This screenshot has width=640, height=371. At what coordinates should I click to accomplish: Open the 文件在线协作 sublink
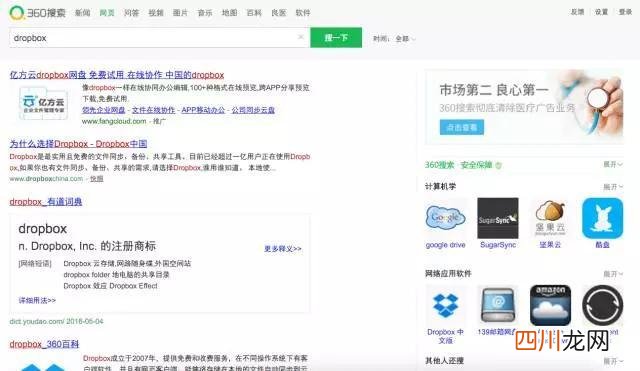tap(153, 110)
